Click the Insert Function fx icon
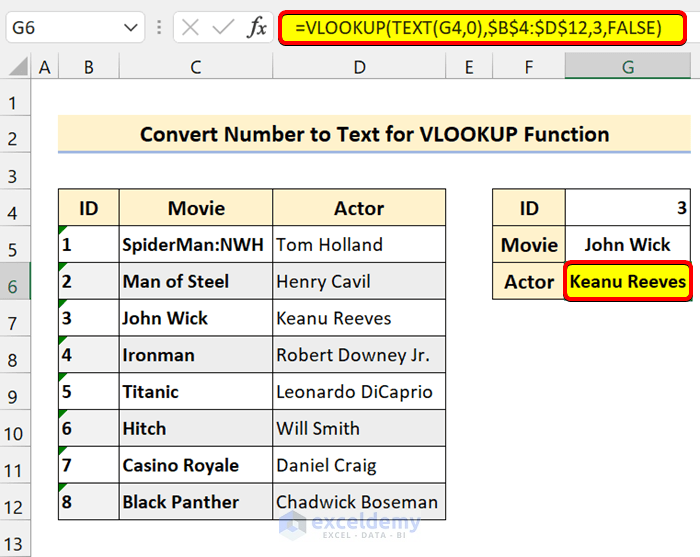This screenshot has height=557, width=700. [257, 27]
